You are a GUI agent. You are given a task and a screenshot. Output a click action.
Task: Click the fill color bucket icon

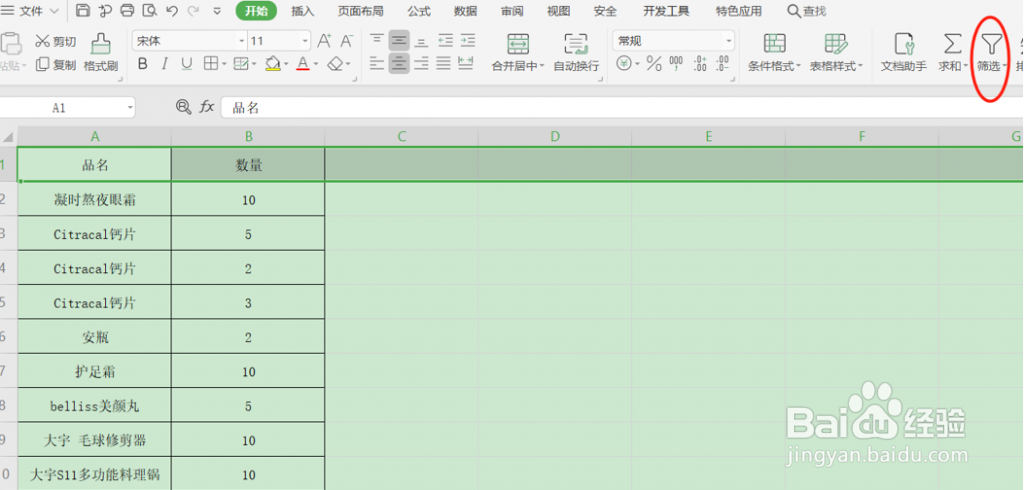click(272, 63)
